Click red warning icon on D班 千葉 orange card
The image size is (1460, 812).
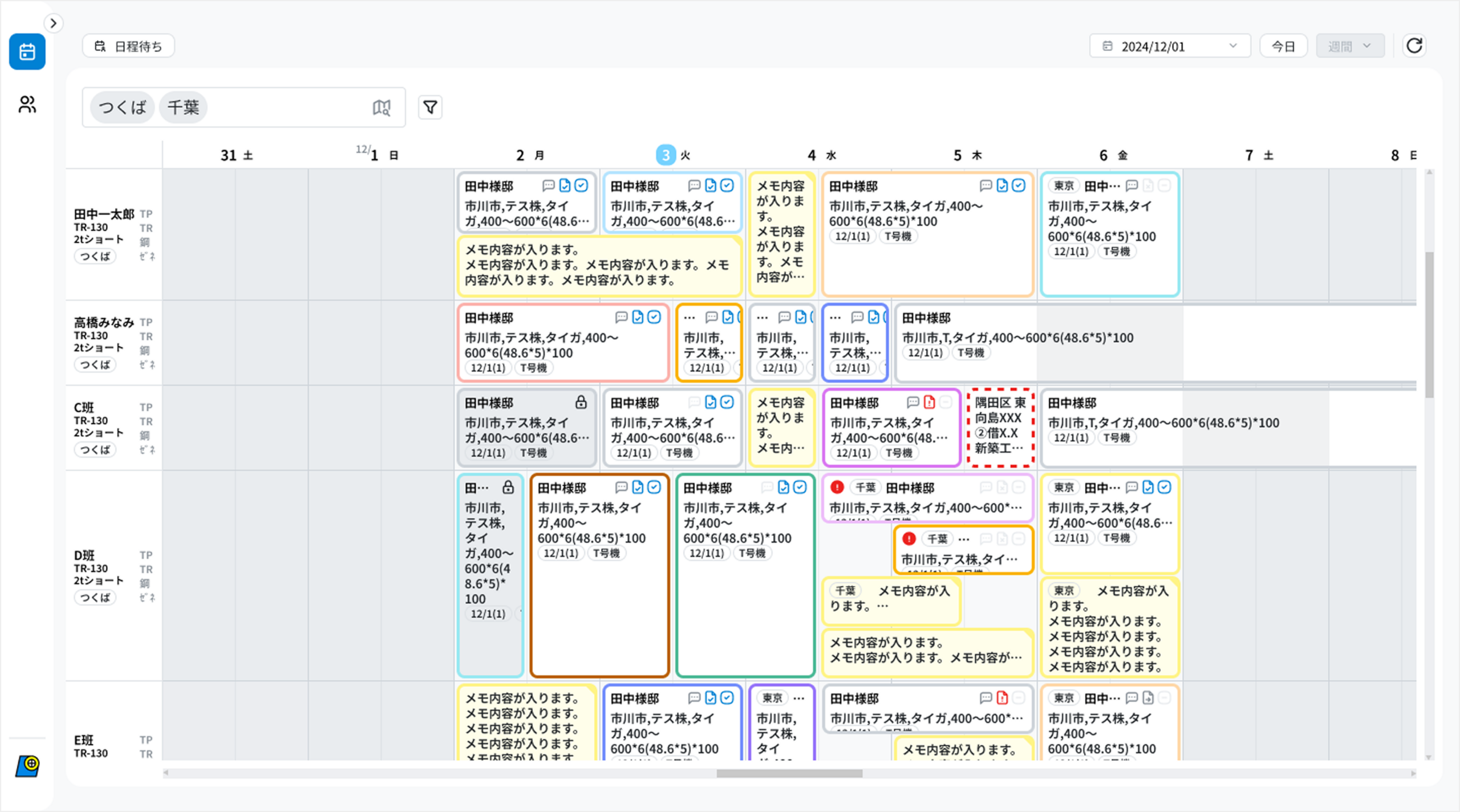(909, 538)
